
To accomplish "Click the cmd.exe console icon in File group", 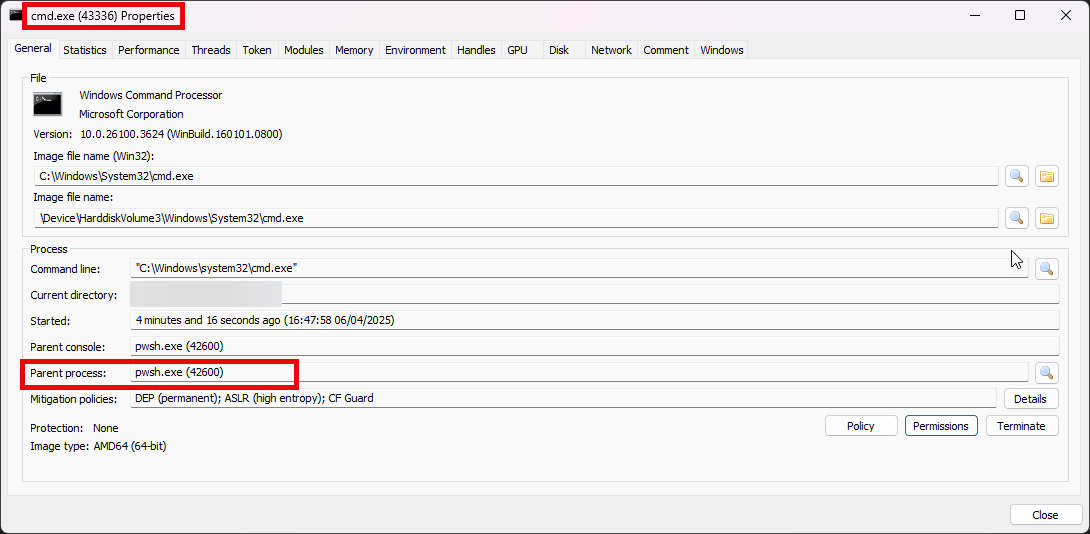I will pyautogui.click(x=47, y=104).
